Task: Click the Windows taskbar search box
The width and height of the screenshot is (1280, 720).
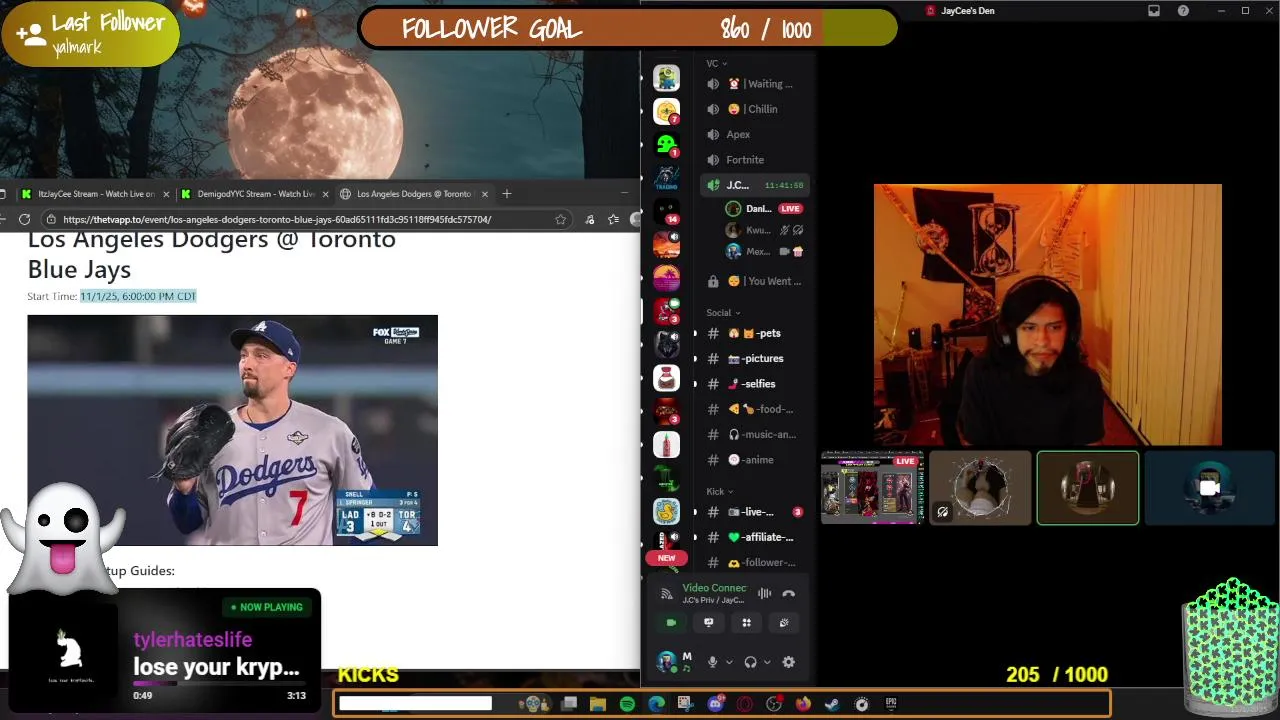Action: [x=415, y=704]
